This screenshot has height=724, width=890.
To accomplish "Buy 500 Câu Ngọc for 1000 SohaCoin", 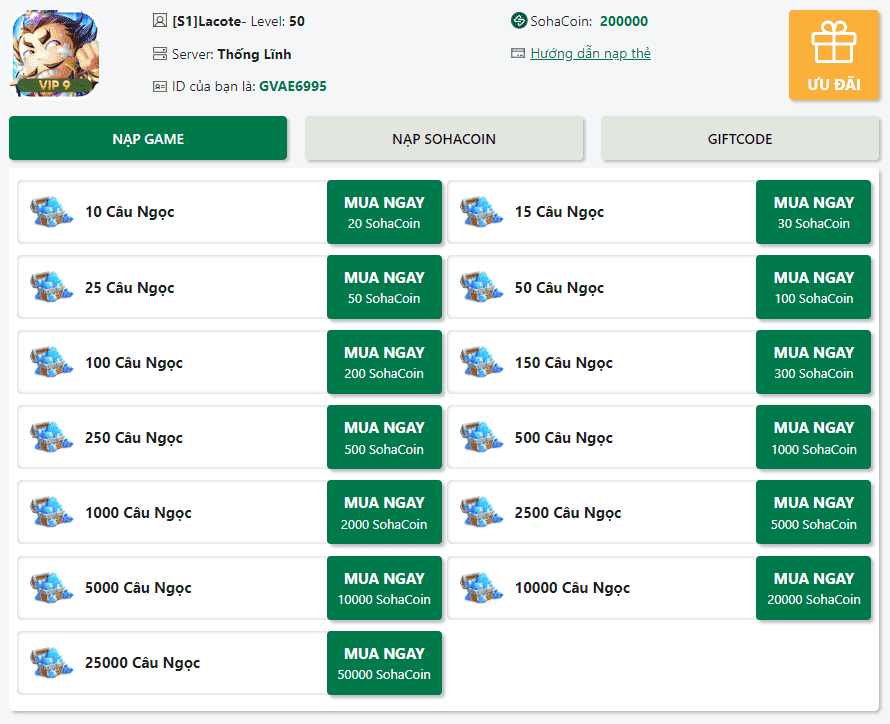I will [813, 437].
